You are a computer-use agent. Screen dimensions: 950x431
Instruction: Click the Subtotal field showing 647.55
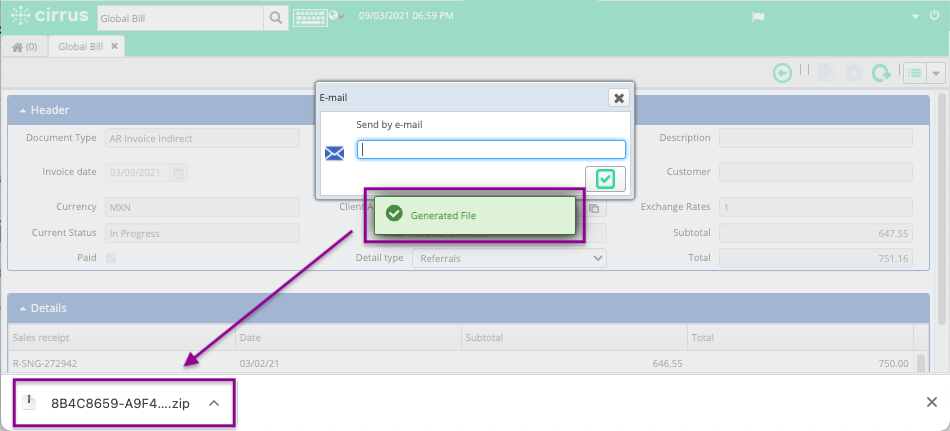point(815,233)
